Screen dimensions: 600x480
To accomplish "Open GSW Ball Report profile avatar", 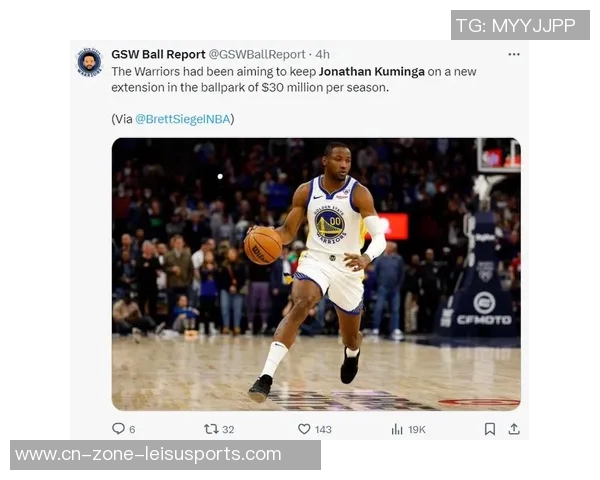I will coord(90,62).
